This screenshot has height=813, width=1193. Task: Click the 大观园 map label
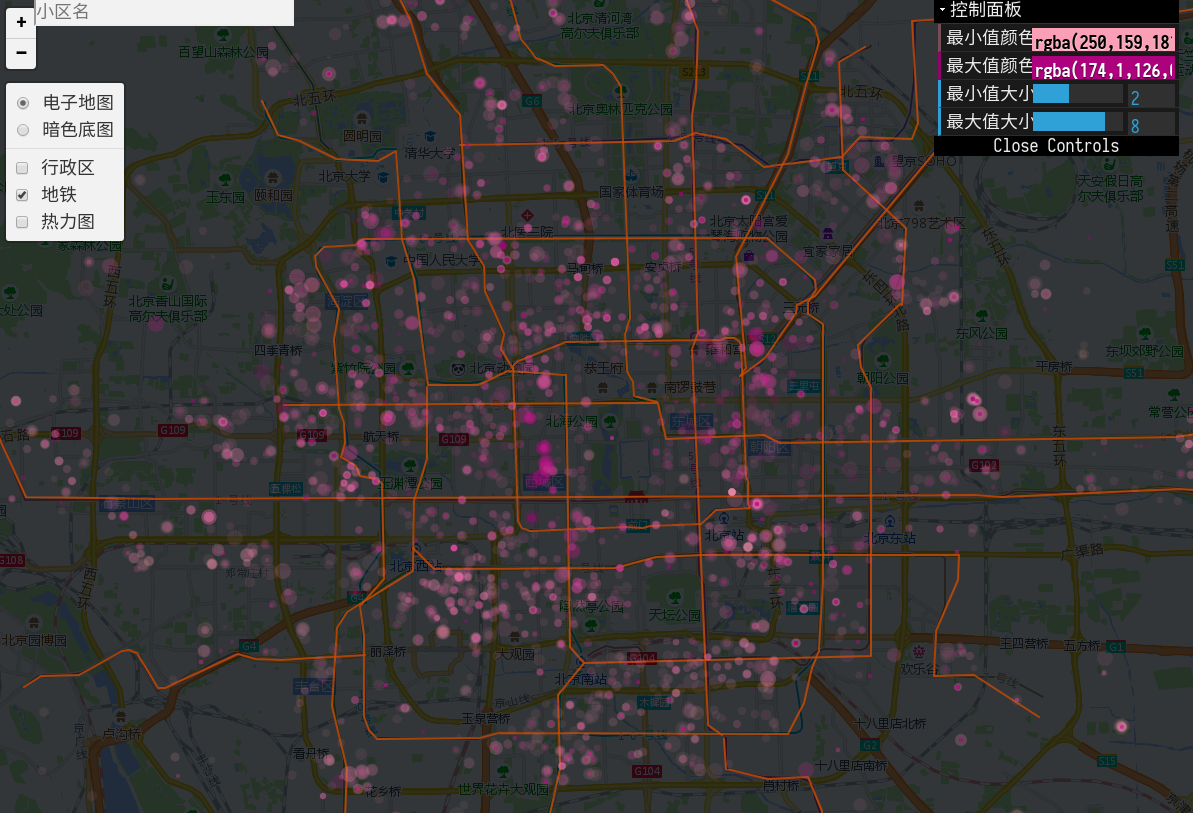(x=515, y=654)
